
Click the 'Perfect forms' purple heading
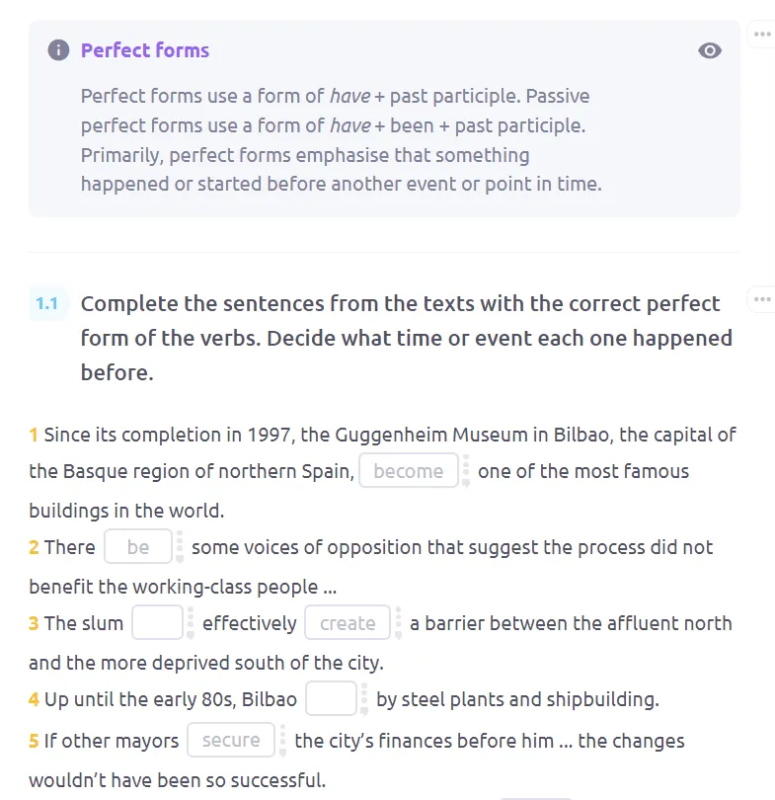tap(145, 51)
